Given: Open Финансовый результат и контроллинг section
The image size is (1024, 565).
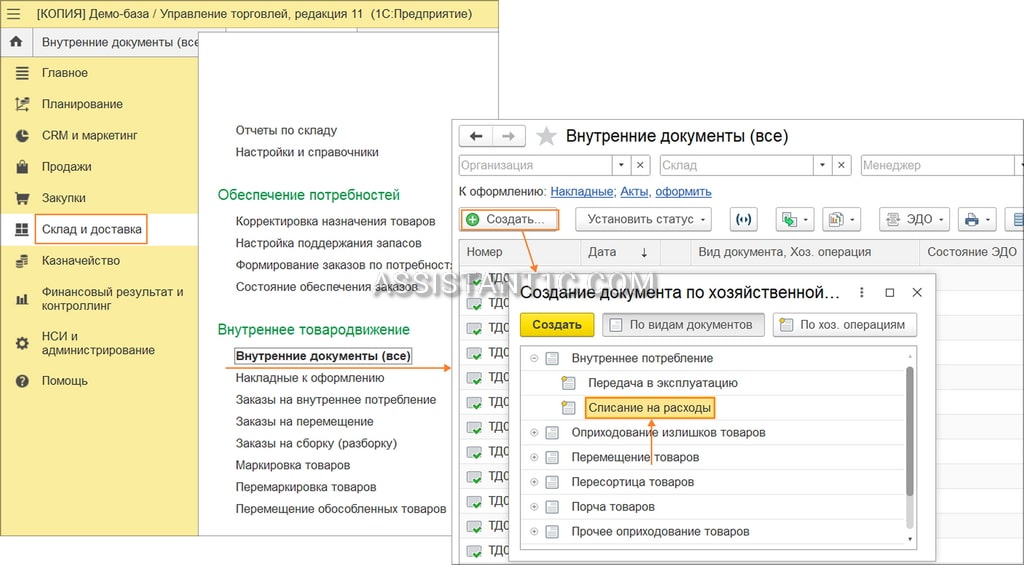Looking at the screenshot, I should tap(112, 299).
